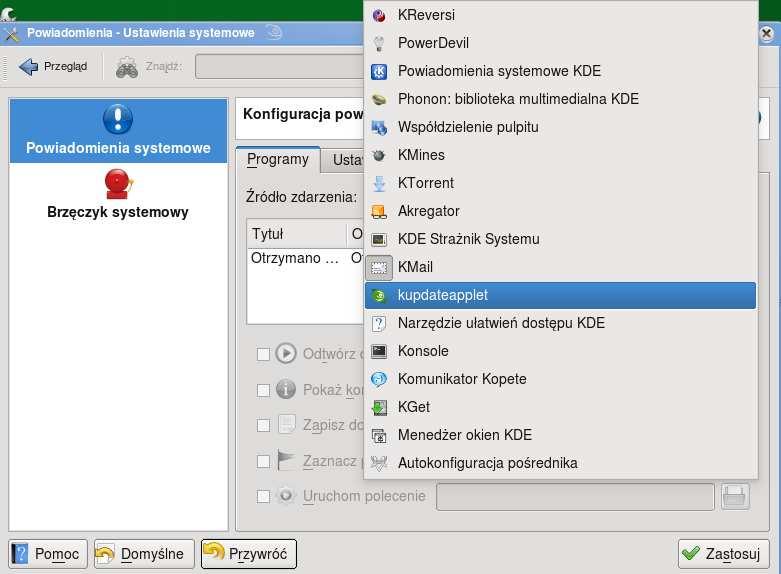Choose KTorrent as the event source
This screenshot has height=574, width=781.
pos(560,183)
